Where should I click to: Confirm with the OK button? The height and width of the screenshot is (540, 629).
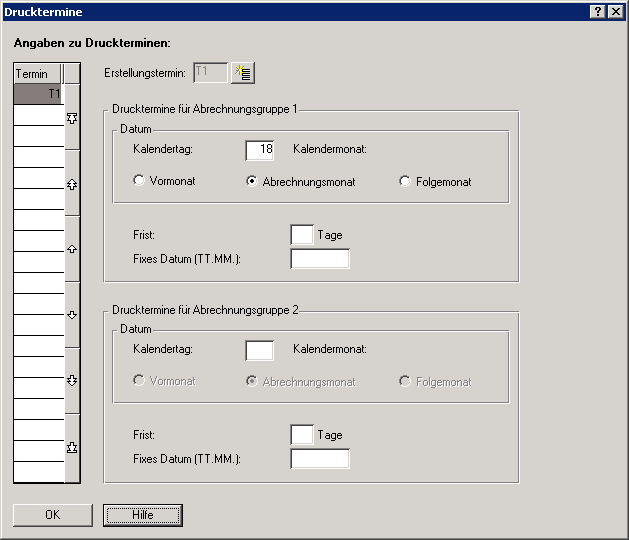tap(53, 515)
